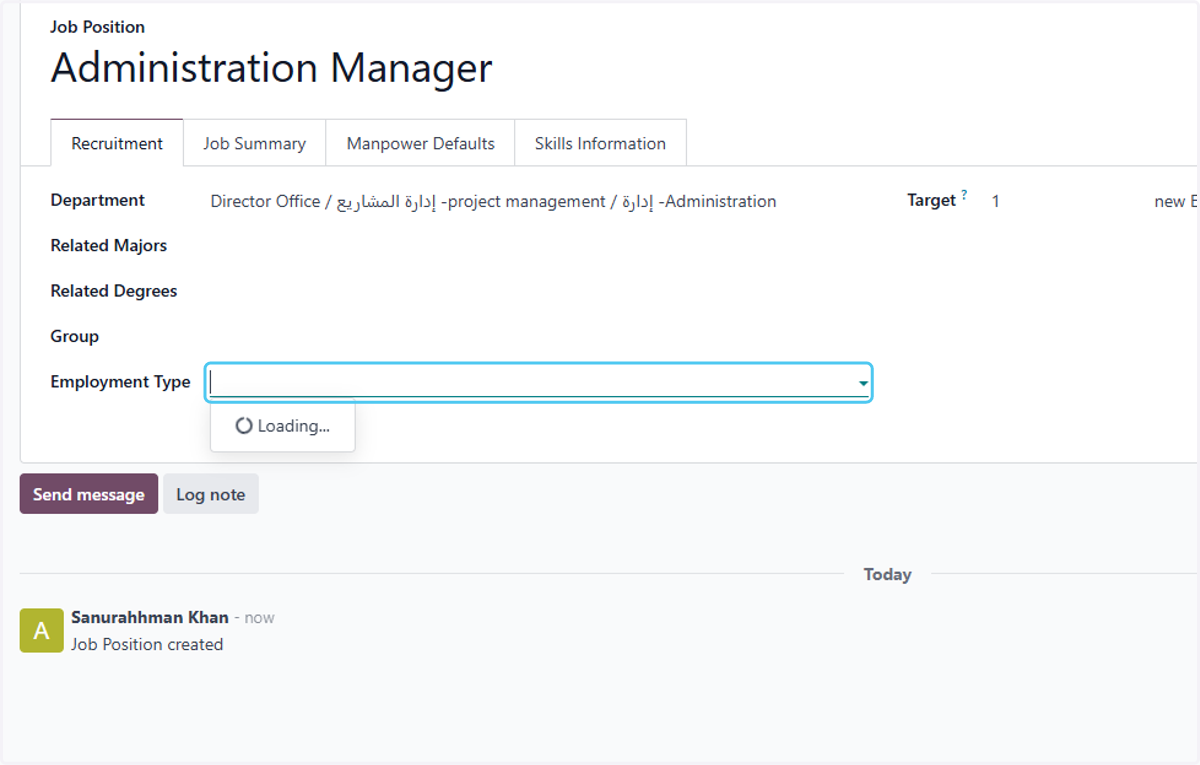Click the Target value 1

pyautogui.click(x=996, y=201)
